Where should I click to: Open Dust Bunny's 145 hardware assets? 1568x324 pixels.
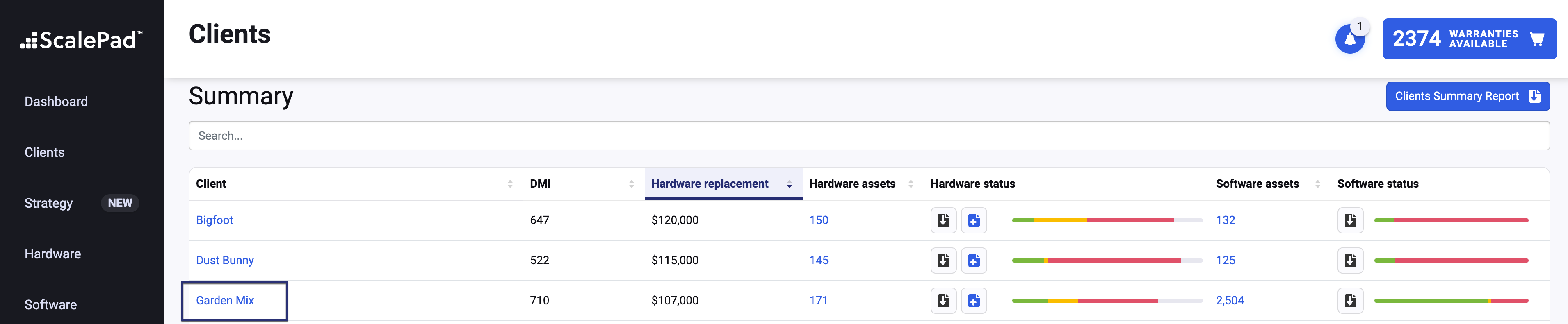point(818,260)
